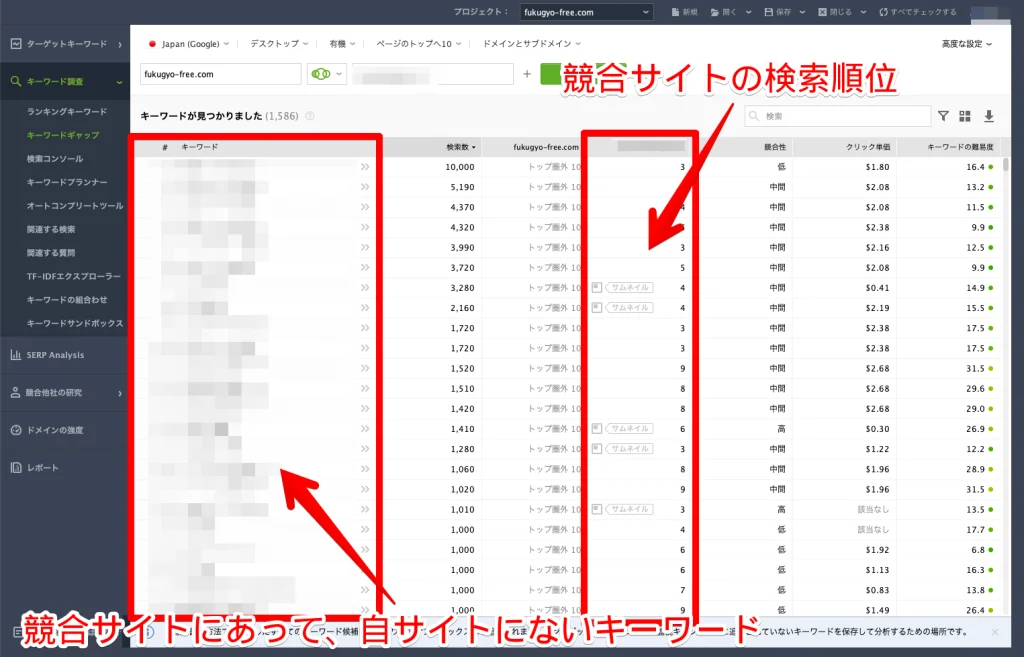Viewport: 1024px width, 657px height.
Task: Open dropdown arrow next to 開く
Action: (x=748, y=12)
